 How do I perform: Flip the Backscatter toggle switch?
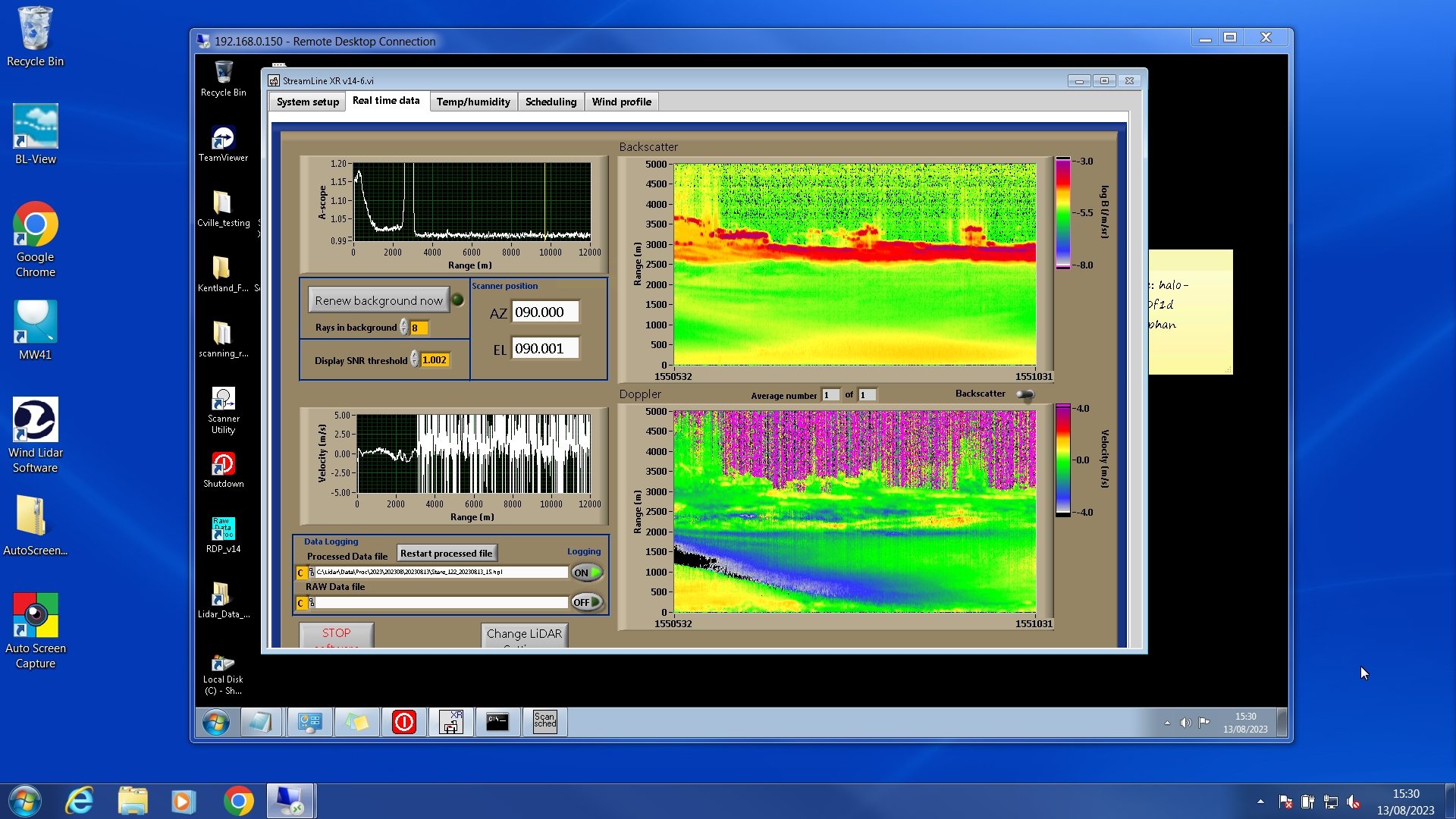click(x=1025, y=394)
